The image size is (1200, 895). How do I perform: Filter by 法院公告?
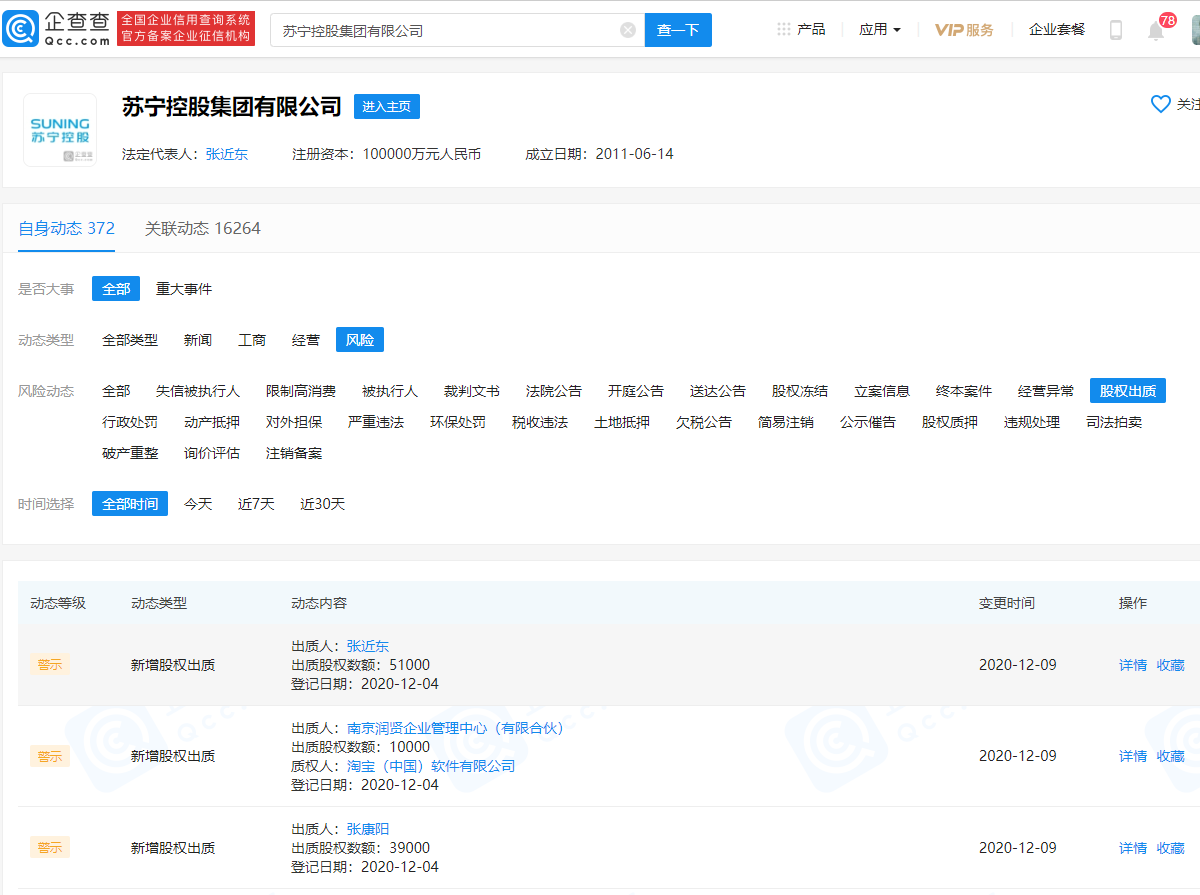click(554, 391)
